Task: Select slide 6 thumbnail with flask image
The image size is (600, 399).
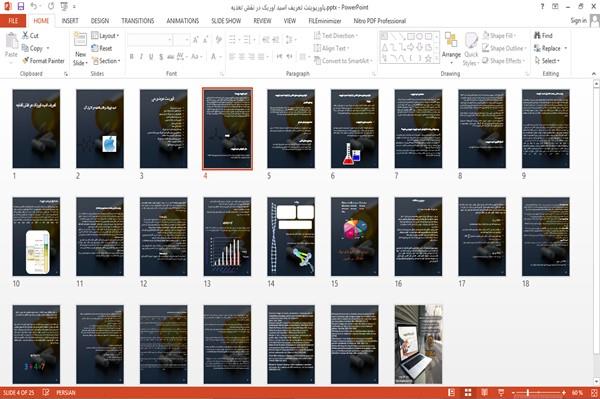Action: [x=355, y=129]
